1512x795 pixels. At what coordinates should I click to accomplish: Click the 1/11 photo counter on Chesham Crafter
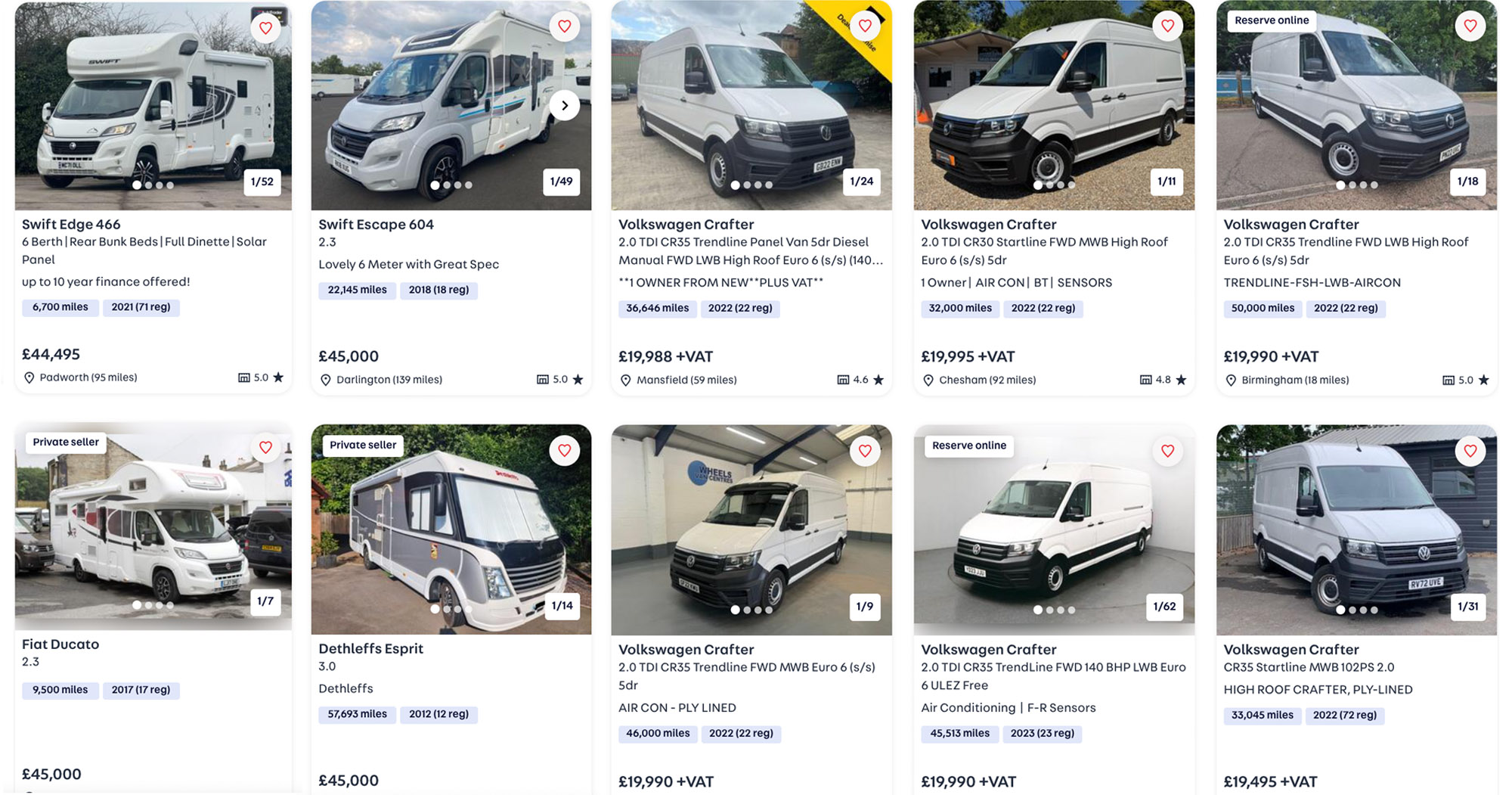coord(1167,182)
